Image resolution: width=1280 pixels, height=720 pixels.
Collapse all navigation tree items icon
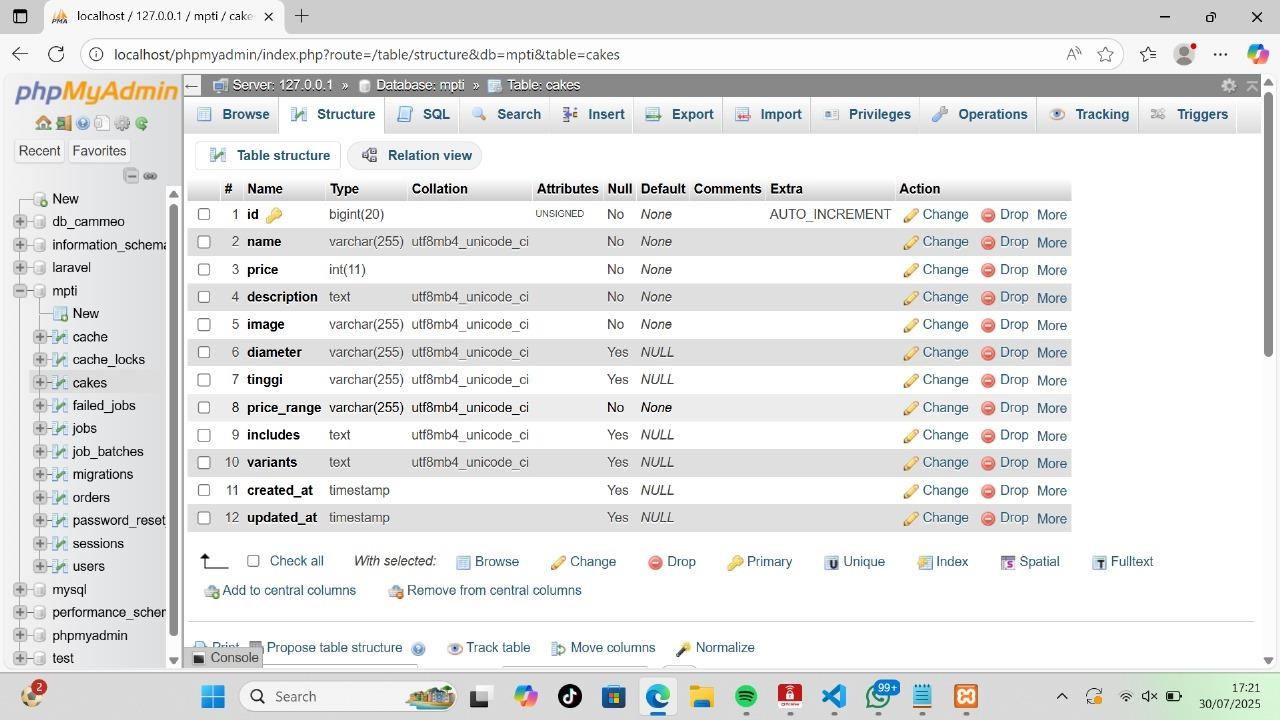coord(131,176)
